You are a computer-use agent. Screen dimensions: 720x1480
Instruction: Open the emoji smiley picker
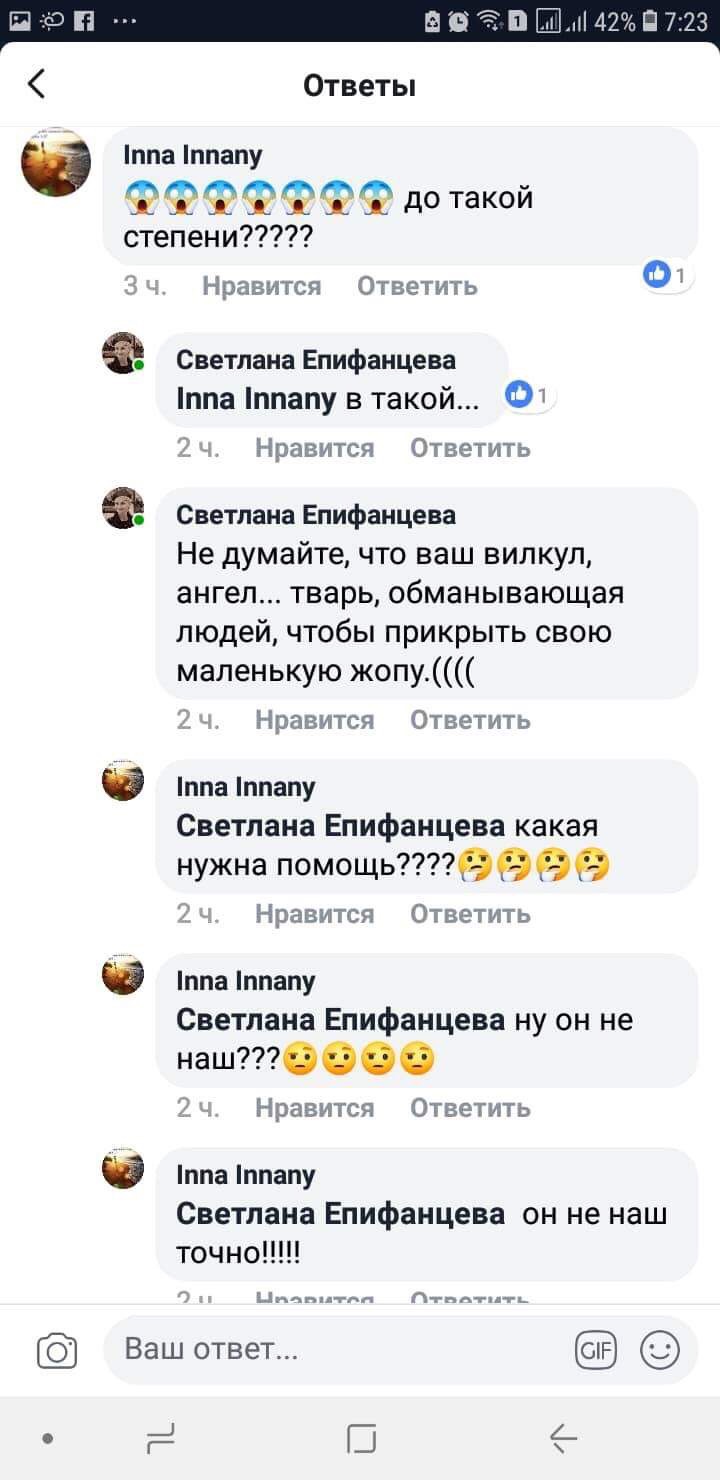click(x=659, y=1351)
